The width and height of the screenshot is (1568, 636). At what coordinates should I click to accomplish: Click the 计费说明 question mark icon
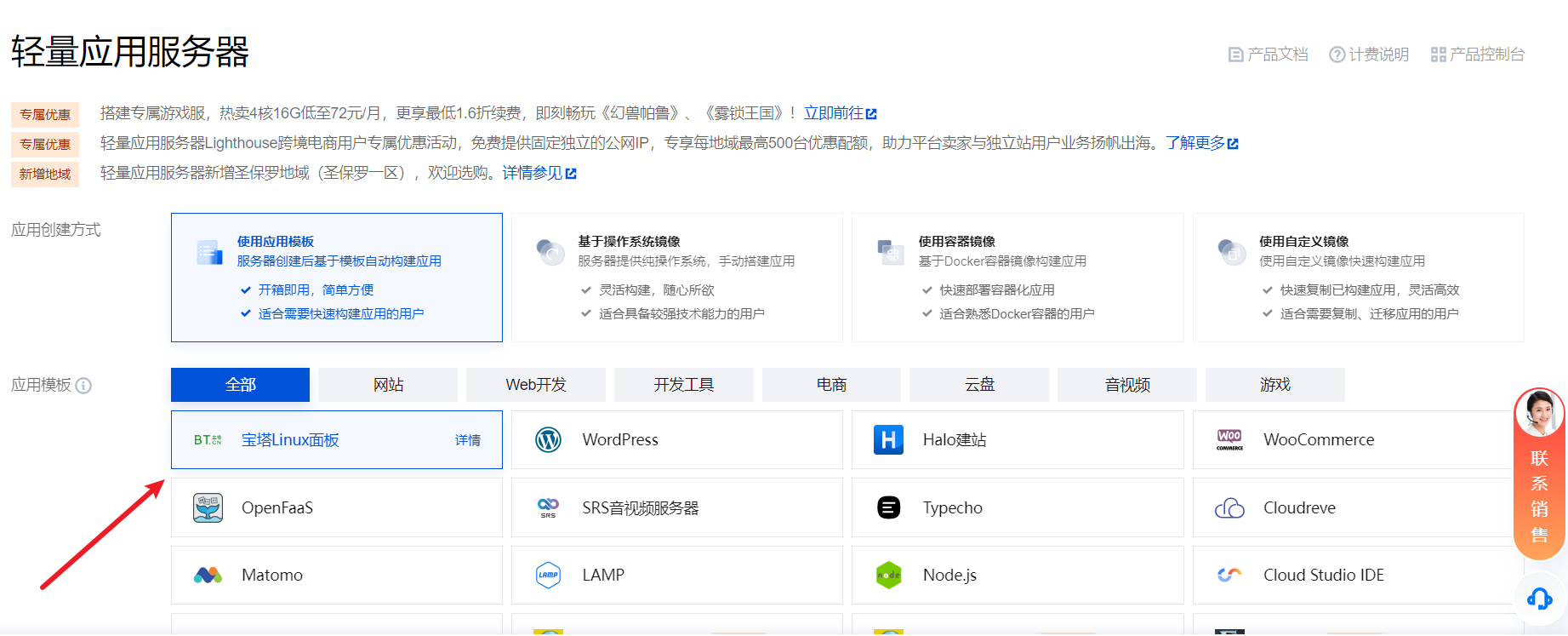[x=1337, y=54]
